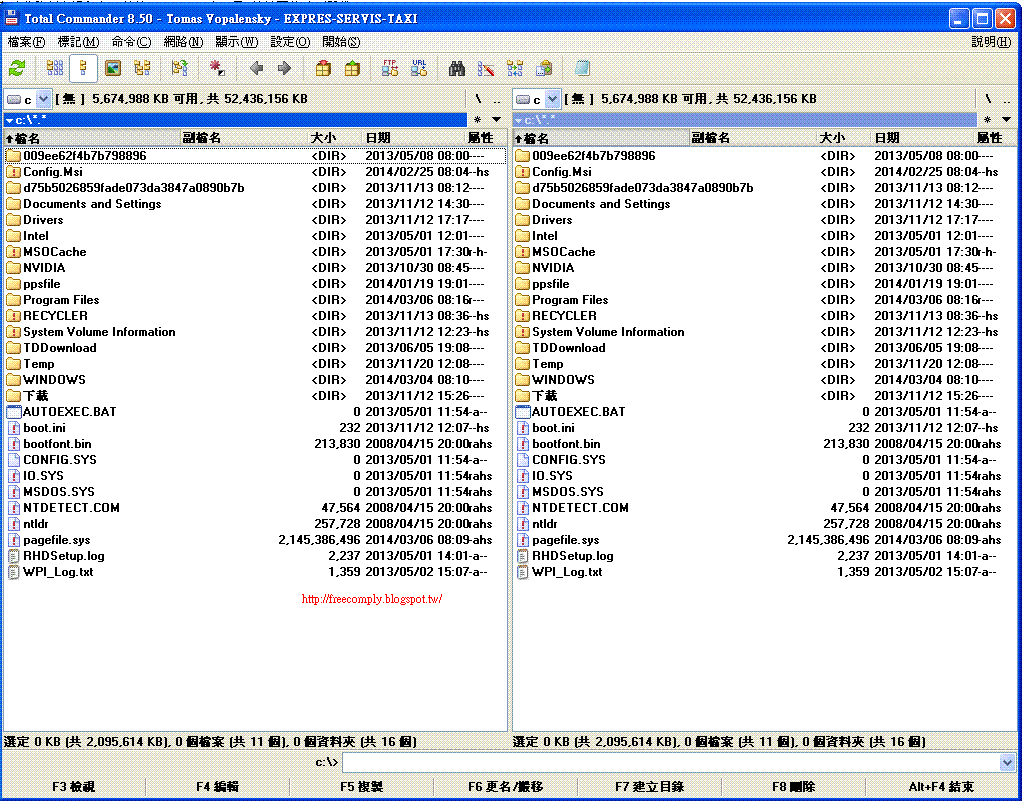Click the unpack files box icon
Image resolution: width=1022 pixels, height=801 pixels.
coord(352,68)
